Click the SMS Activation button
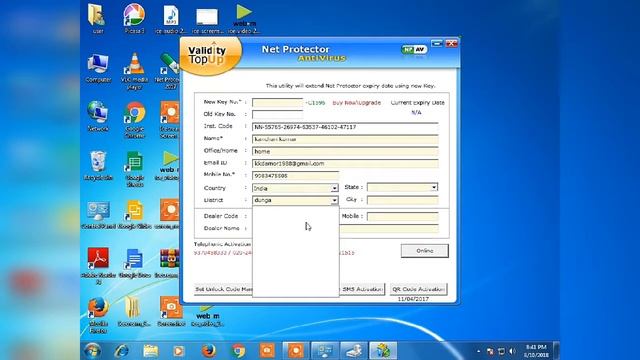 pos(362,289)
